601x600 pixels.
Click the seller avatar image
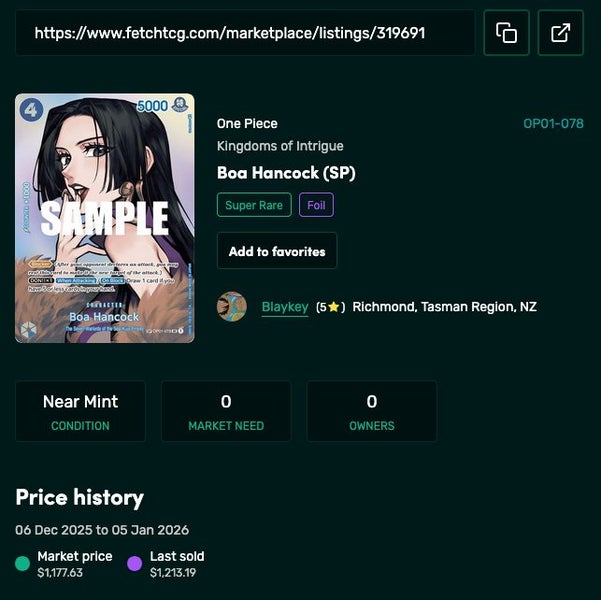pyautogui.click(x=232, y=306)
